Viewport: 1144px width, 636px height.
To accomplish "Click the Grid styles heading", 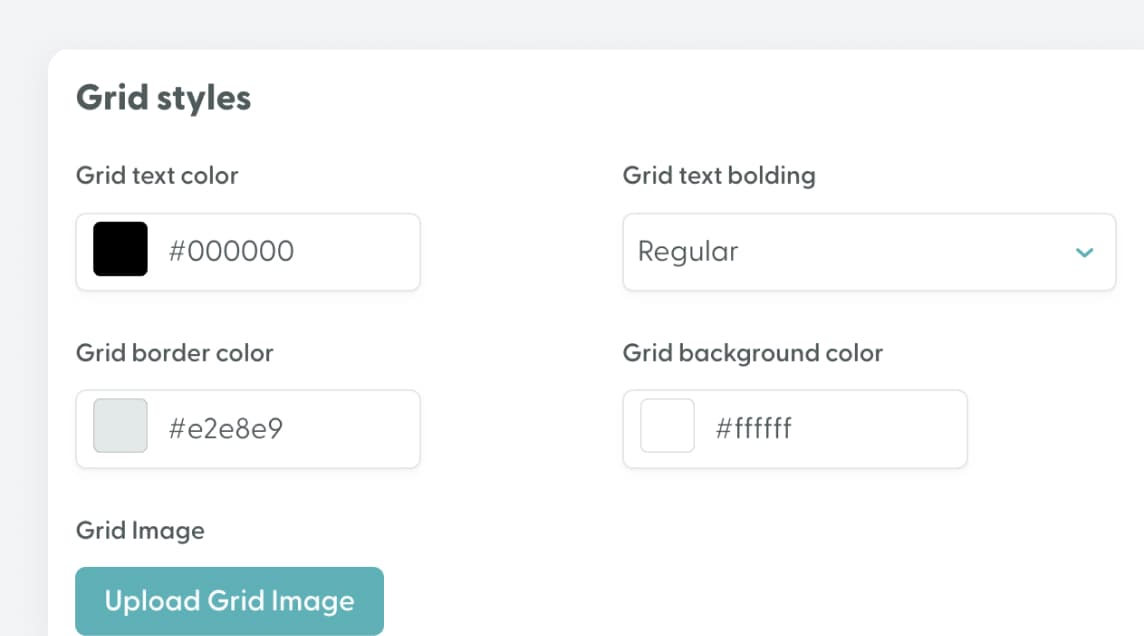I will click(163, 97).
